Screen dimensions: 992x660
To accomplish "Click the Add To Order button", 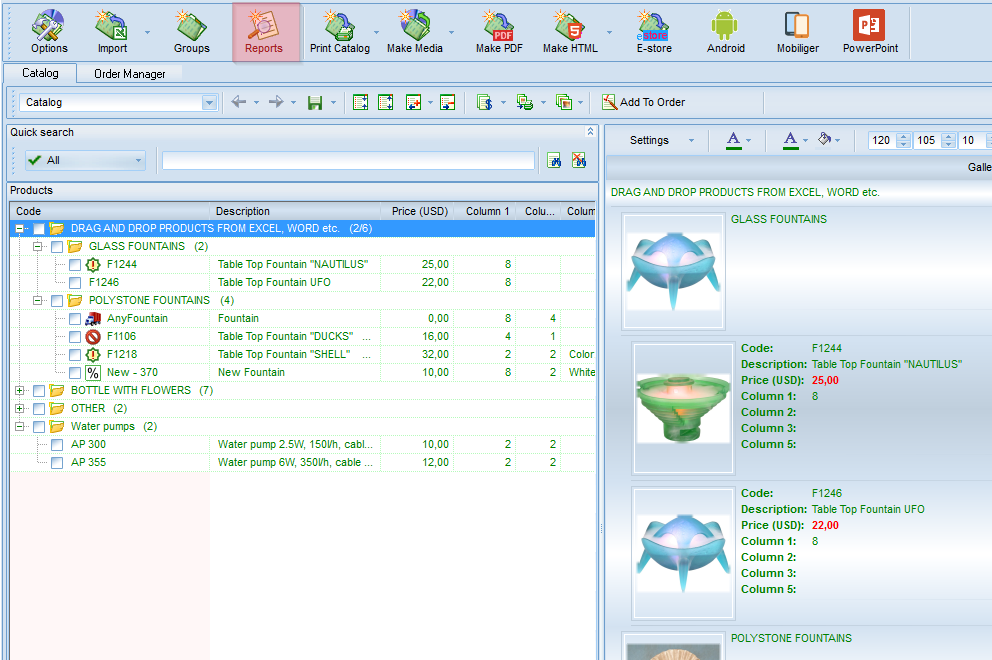I will [x=643, y=102].
